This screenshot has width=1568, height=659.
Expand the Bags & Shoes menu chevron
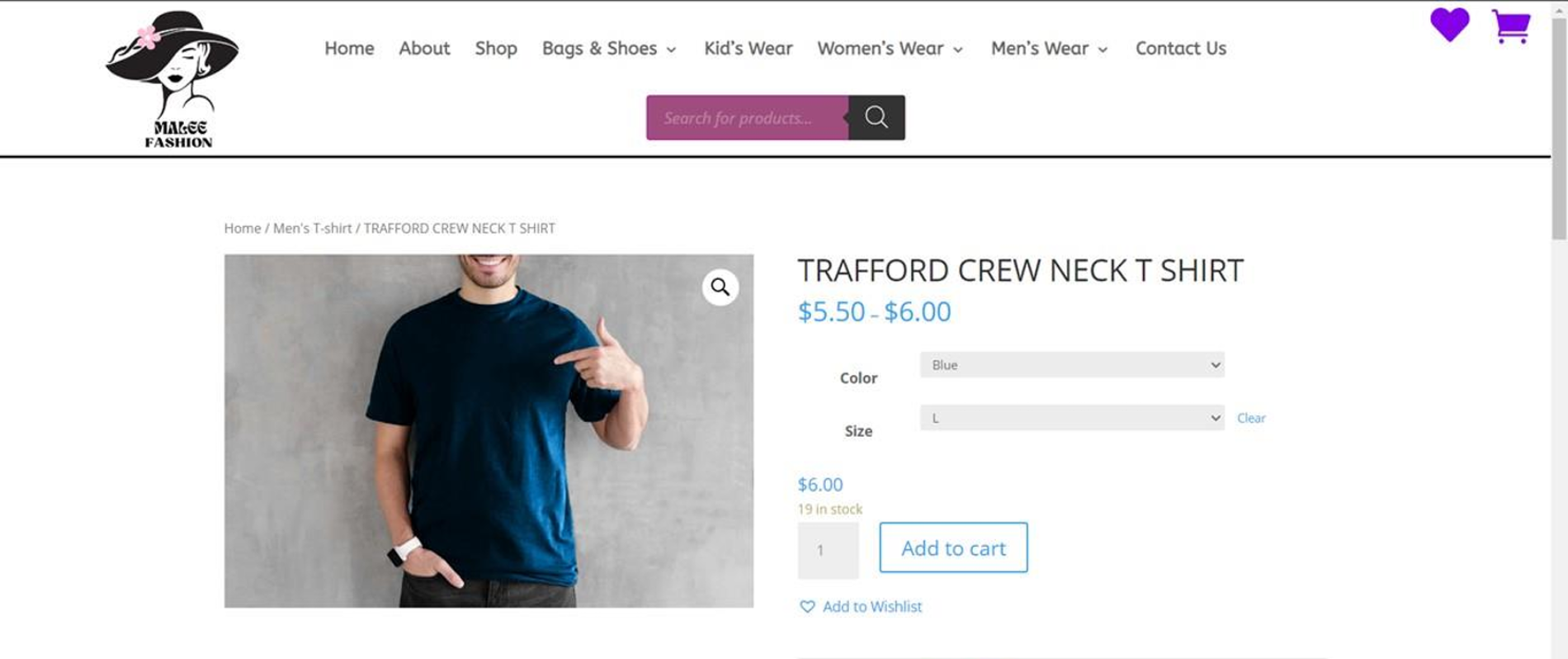pyautogui.click(x=672, y=50)
